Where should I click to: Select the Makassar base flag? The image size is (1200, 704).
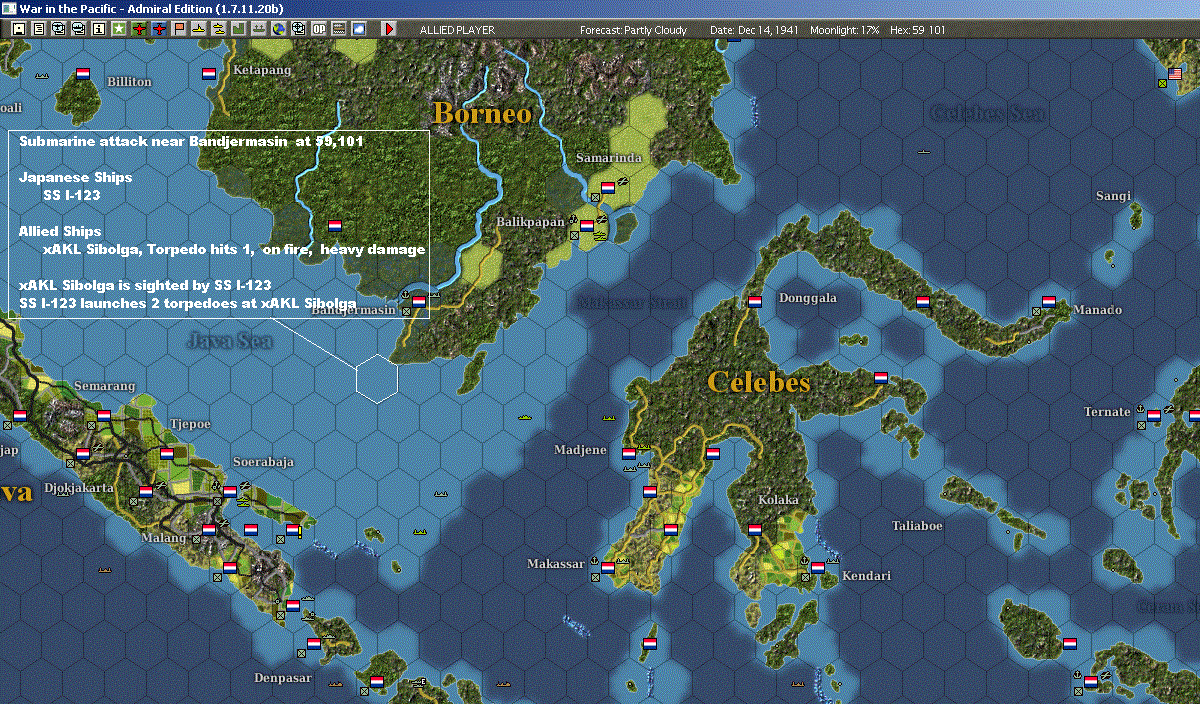click(607, 568)
